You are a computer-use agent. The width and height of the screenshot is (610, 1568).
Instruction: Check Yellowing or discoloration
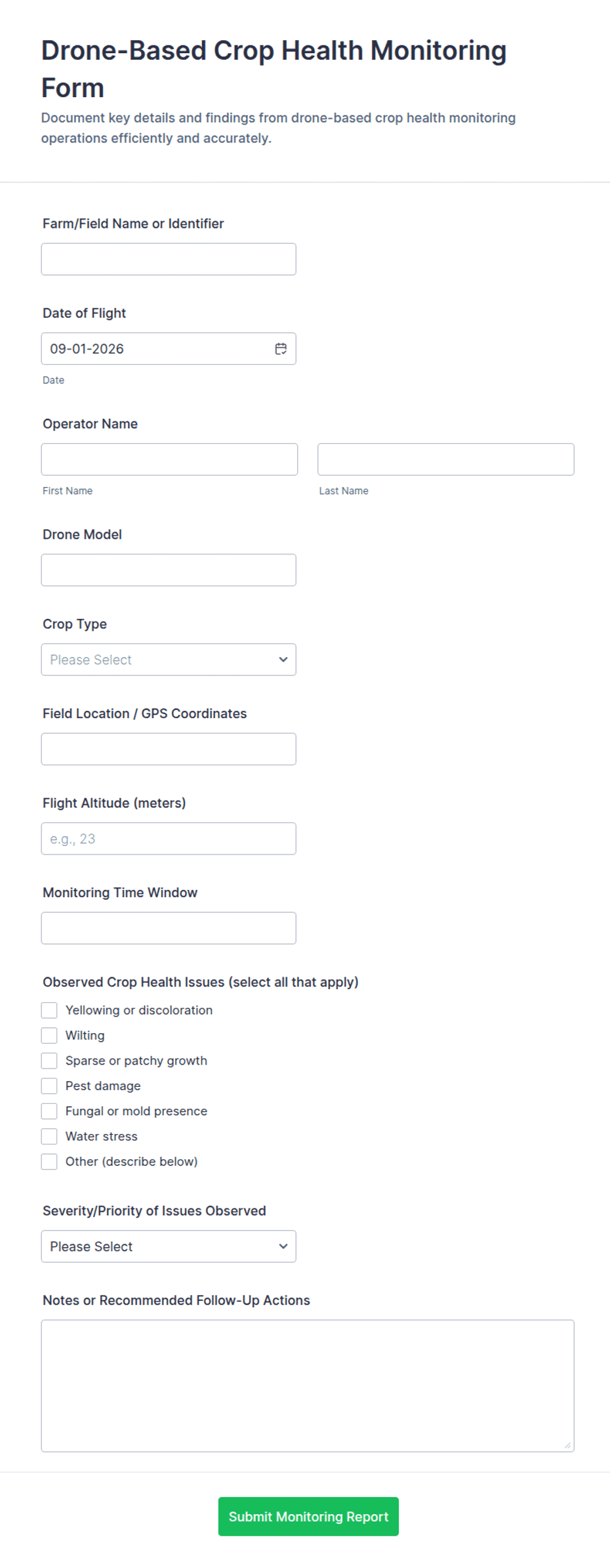[x=49, y=1010]
